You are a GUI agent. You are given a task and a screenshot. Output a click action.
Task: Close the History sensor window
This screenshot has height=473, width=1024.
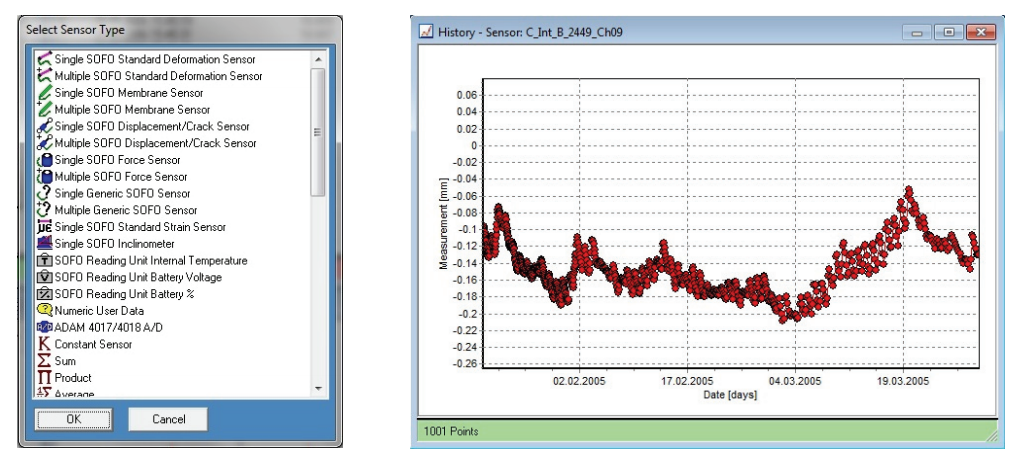(x=978, y=32)
